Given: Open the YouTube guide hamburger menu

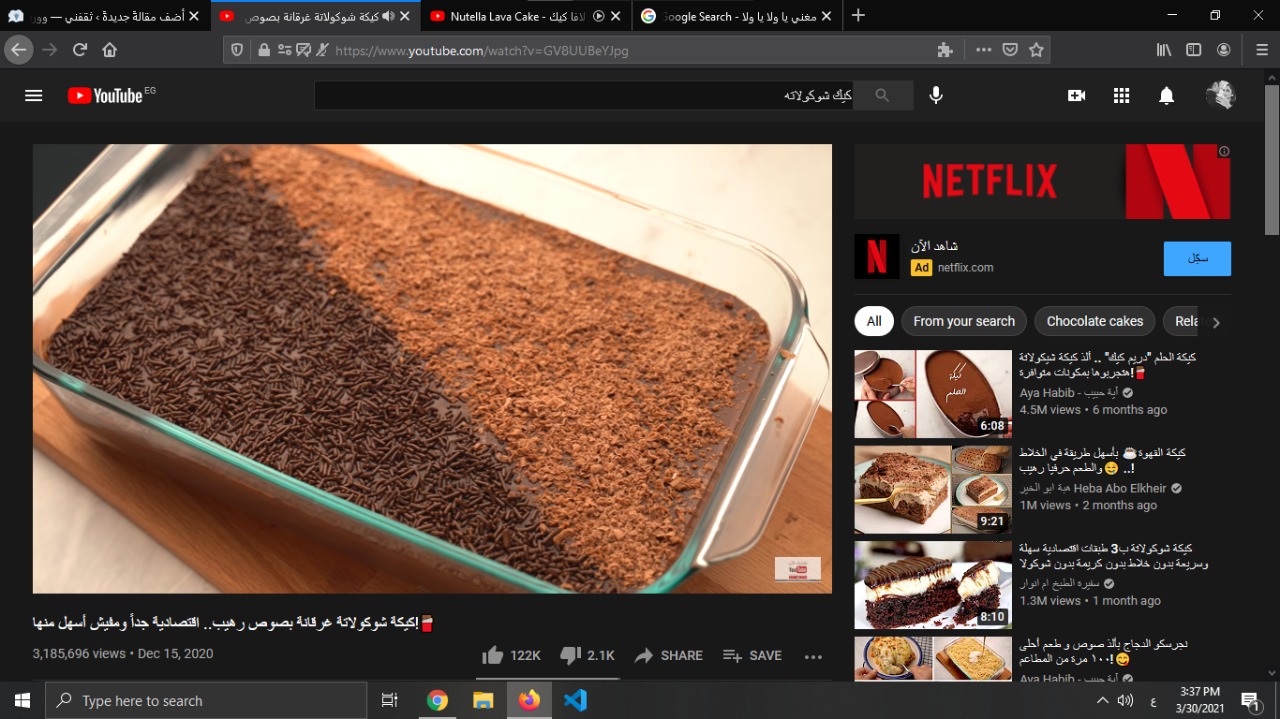Looking at the screenshot, I should [34, 95].
